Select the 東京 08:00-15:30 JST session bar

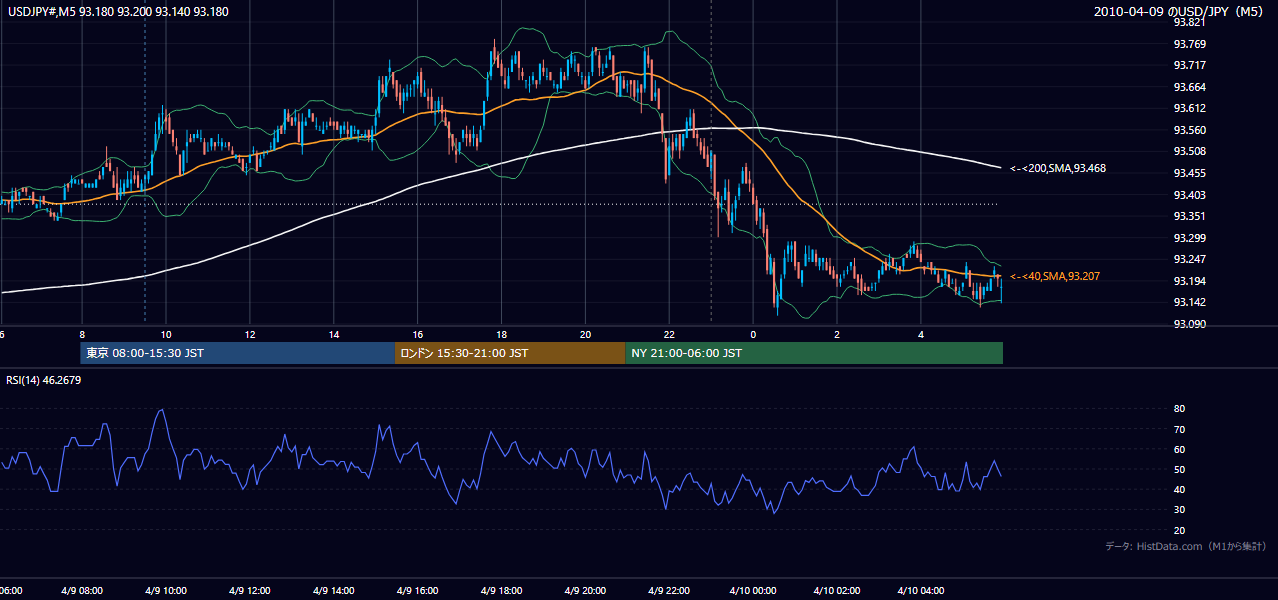[238, 353]
